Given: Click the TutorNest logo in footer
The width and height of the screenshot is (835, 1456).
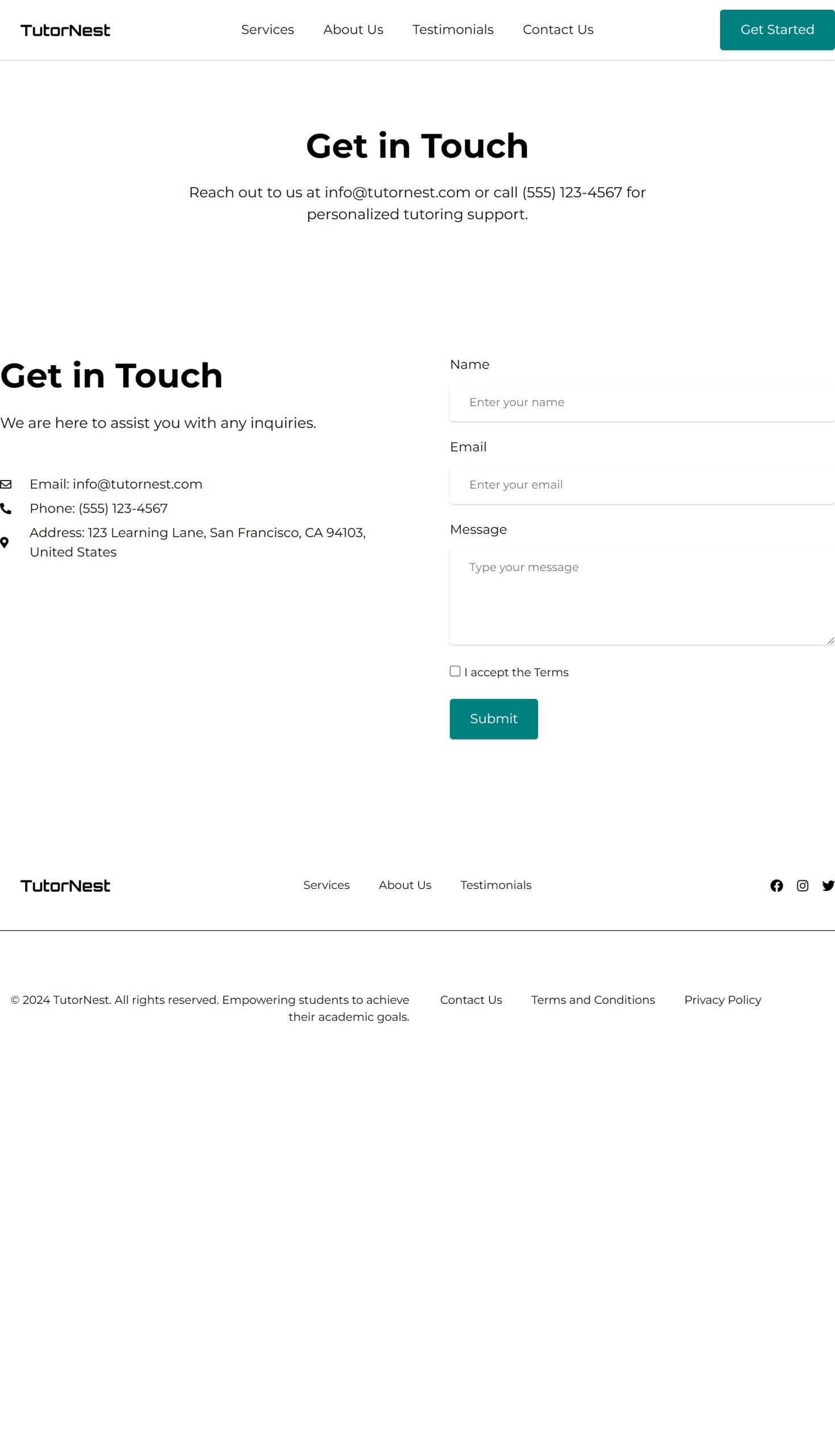Looking at the screenshot, I should pos(65,886).
